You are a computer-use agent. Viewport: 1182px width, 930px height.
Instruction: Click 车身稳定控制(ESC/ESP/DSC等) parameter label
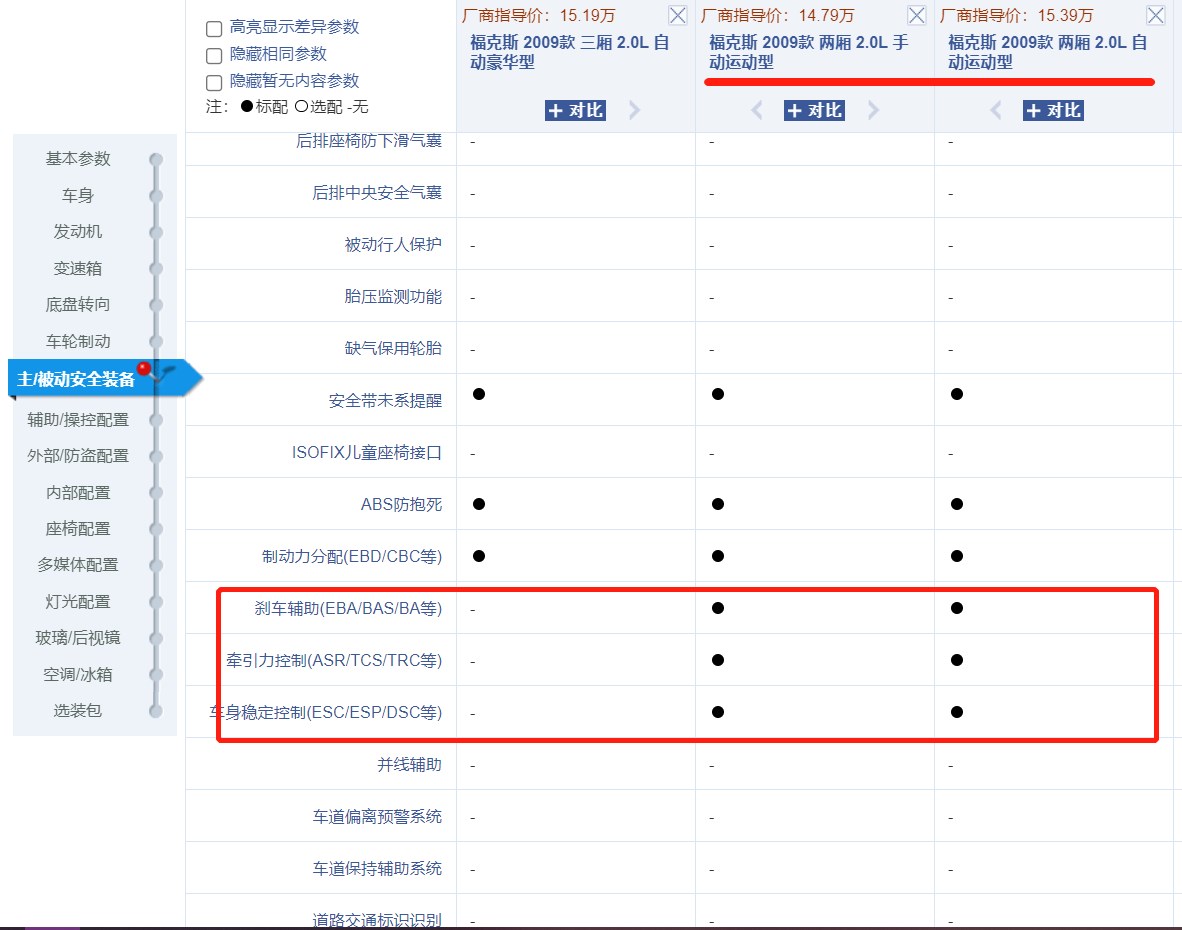click(x=326, y=713)
